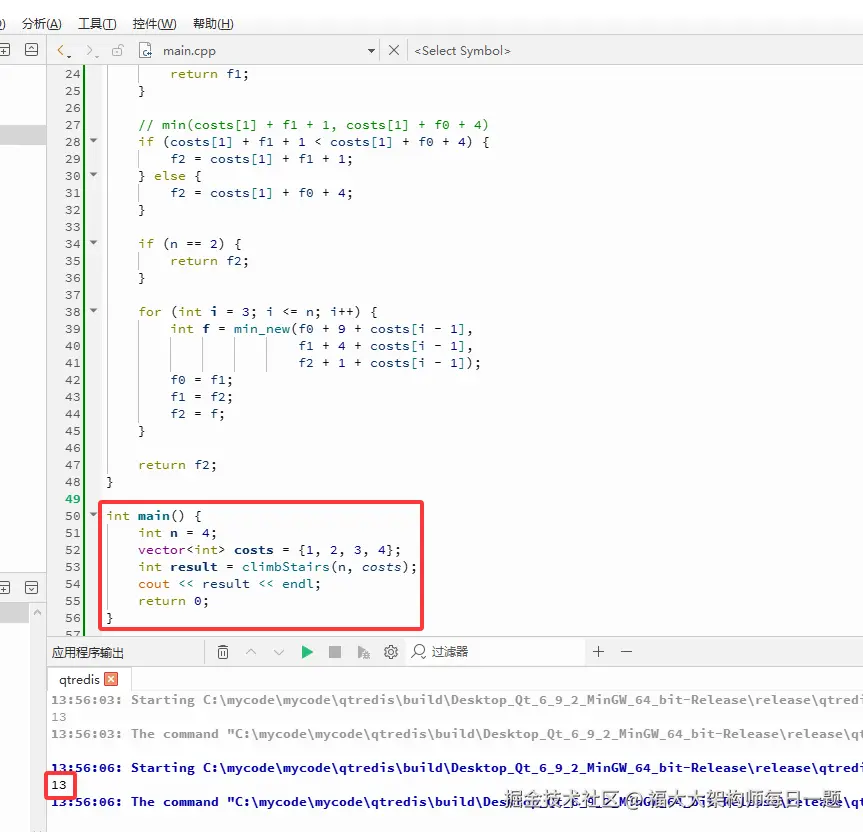Collapse the if block at line 34
Viewport: 863px width, 832px height.
[94, 243]
